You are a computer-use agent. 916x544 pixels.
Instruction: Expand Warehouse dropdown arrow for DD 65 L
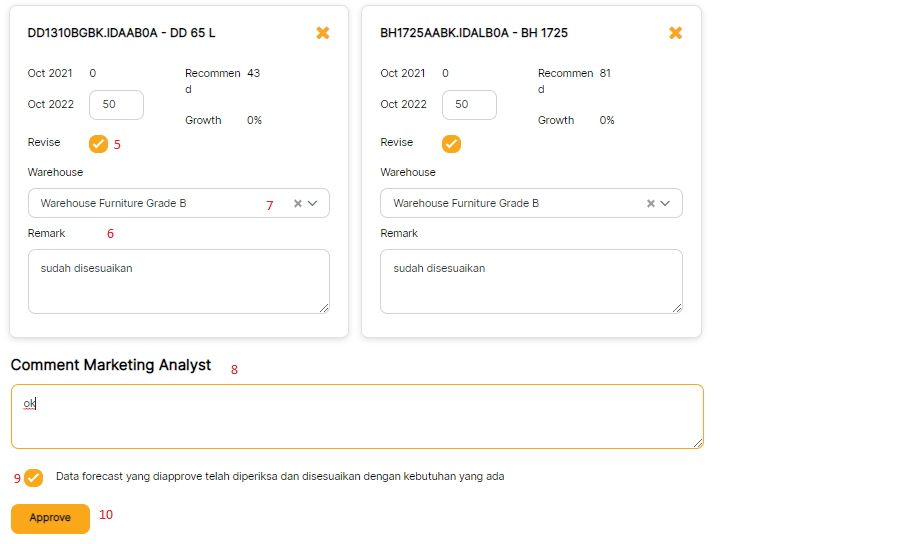click(x=313, y=204)
